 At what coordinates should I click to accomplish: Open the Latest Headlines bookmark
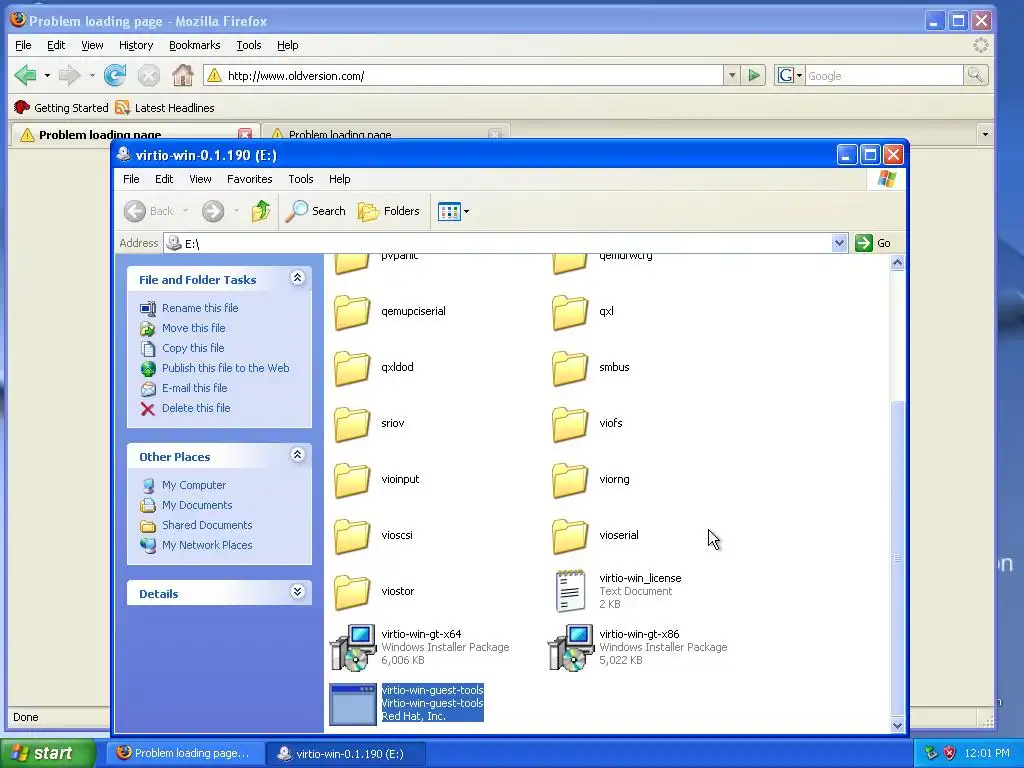point(165,108)
